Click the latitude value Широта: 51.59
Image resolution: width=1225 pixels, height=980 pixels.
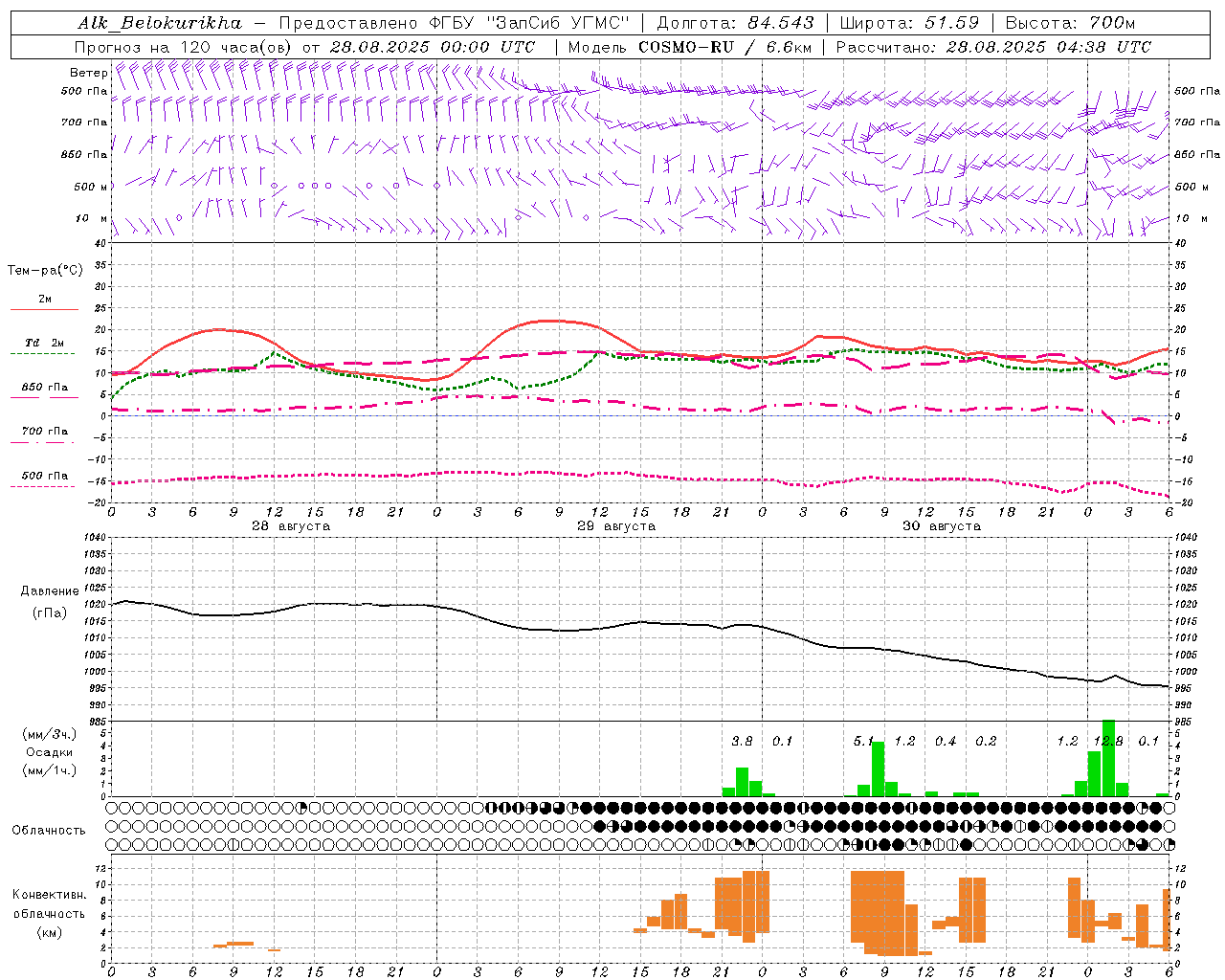(x=909, y=22)
